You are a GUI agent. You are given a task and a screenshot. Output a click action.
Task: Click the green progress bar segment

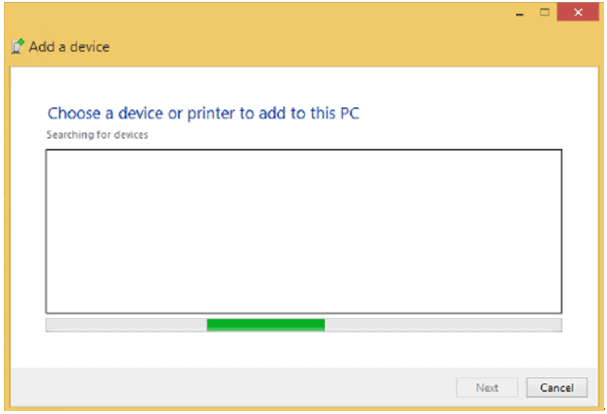point(265,325)
